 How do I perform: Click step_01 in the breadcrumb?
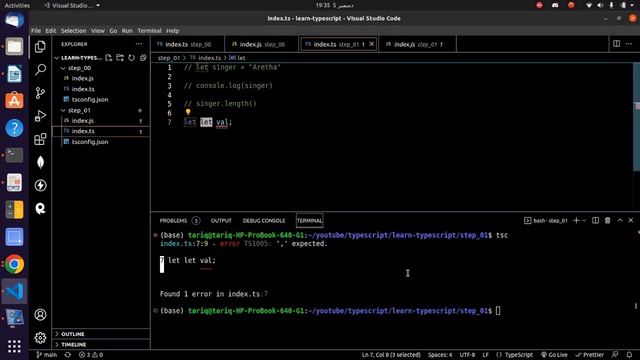169,58
